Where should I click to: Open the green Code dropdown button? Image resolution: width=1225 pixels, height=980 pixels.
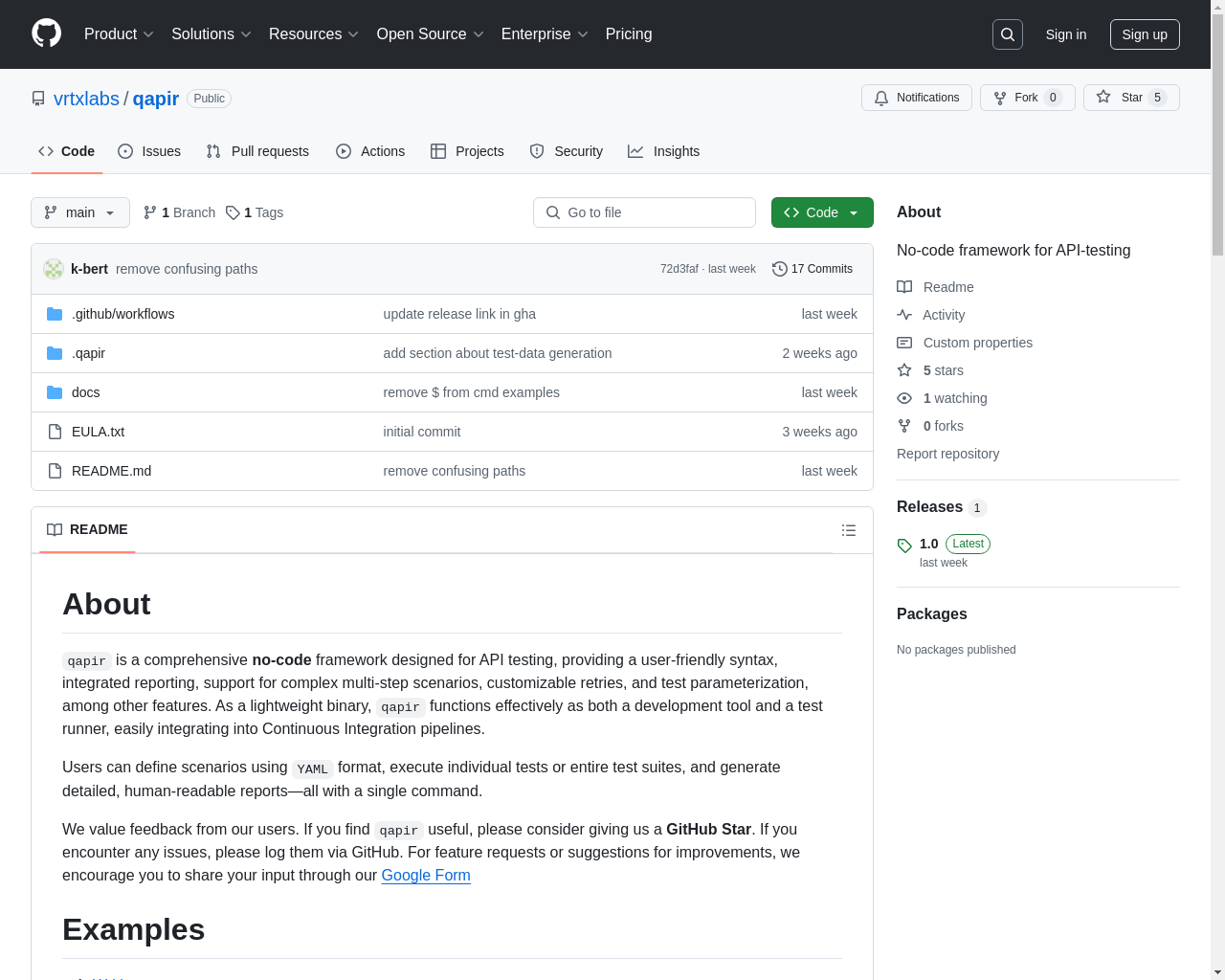pos(822,212)
